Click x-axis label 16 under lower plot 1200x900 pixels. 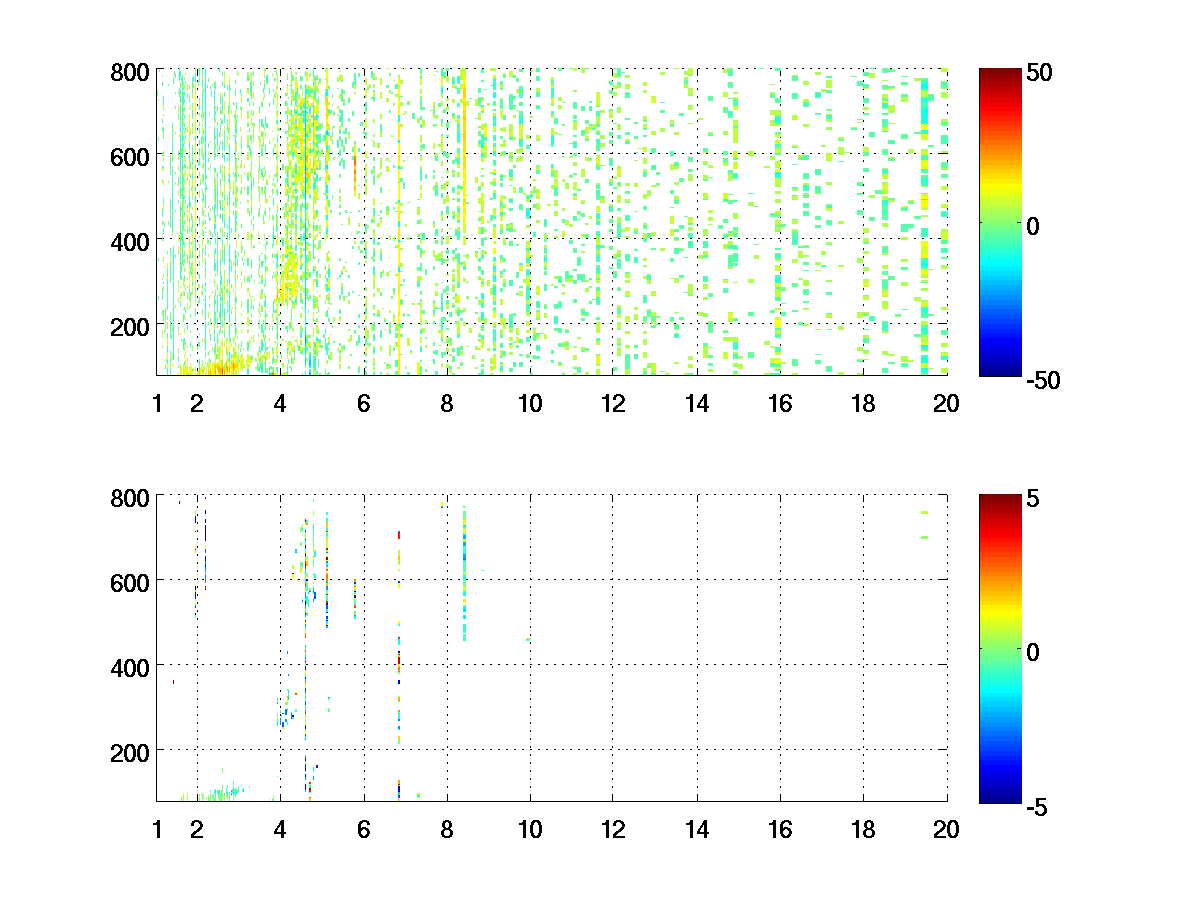(780, 830)
